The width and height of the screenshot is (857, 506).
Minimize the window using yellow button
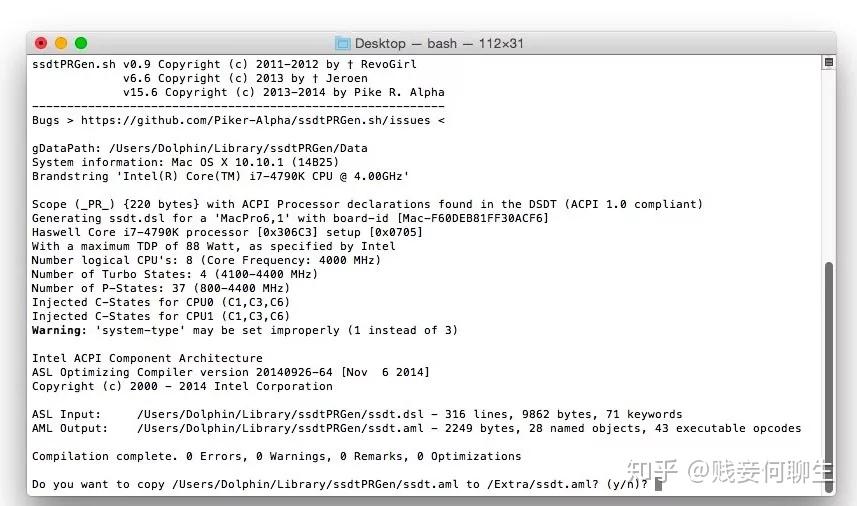coord(61,43)
